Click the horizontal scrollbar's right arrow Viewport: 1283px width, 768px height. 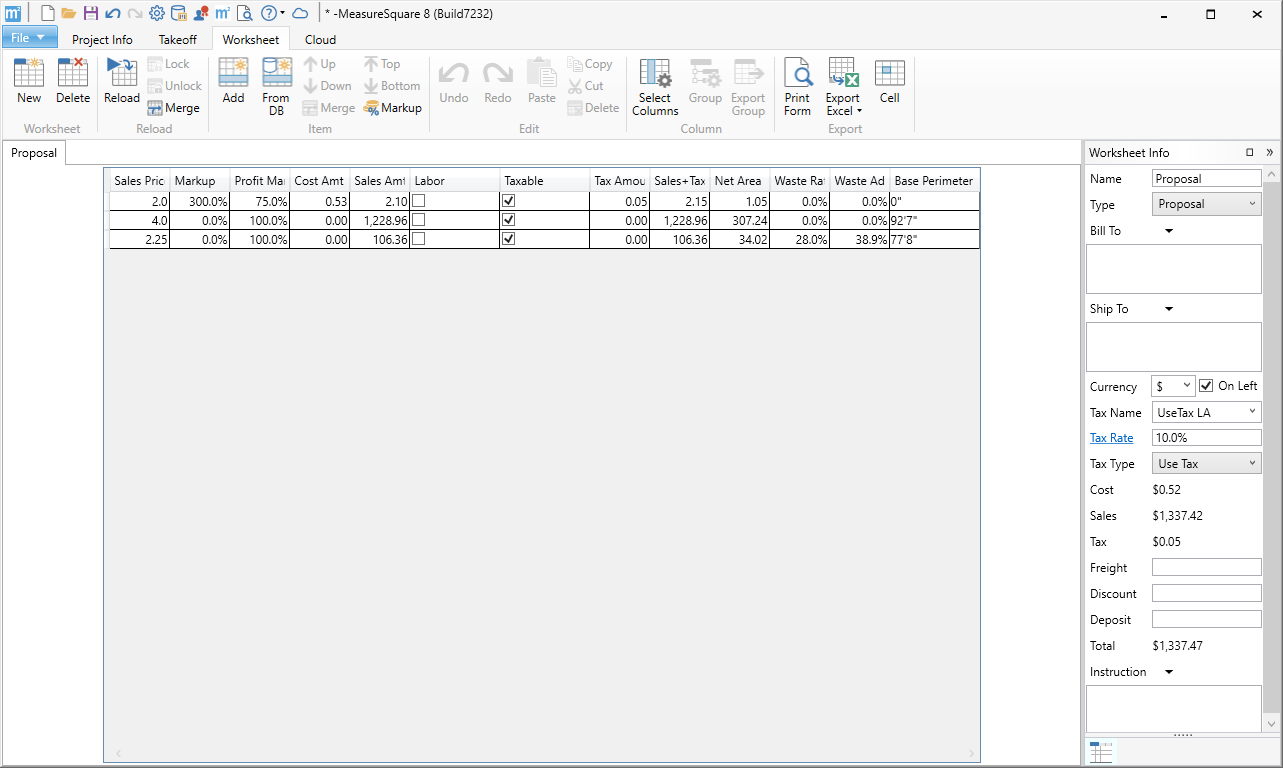pyautogui.click(x=972, y=753)
